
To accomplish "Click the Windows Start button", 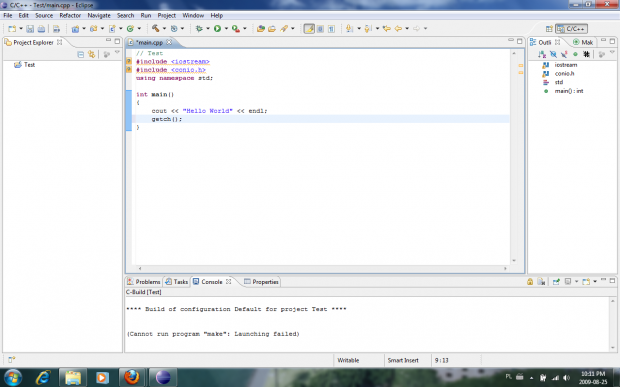I will click(13, 378).
